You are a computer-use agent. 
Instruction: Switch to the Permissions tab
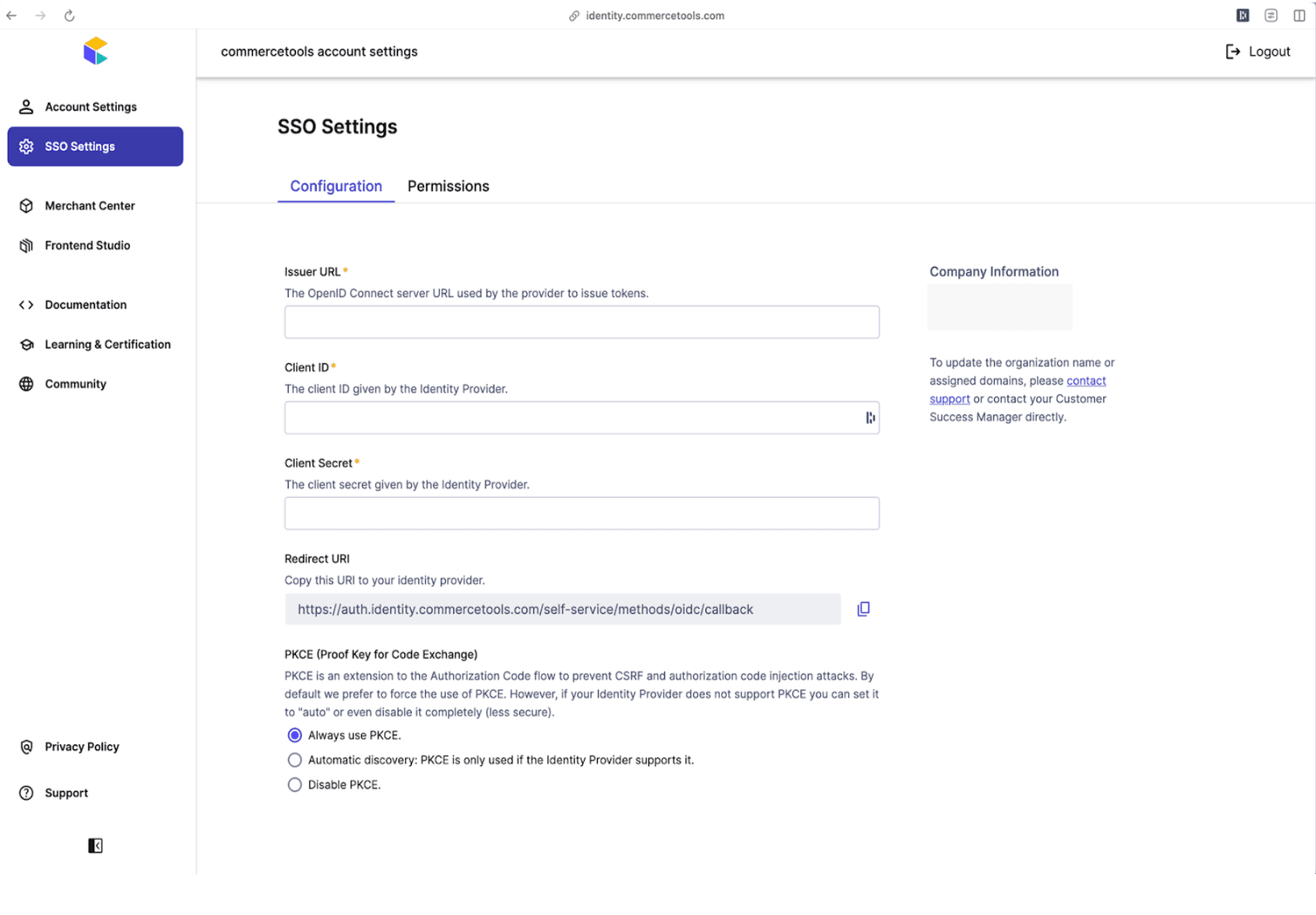448,186
